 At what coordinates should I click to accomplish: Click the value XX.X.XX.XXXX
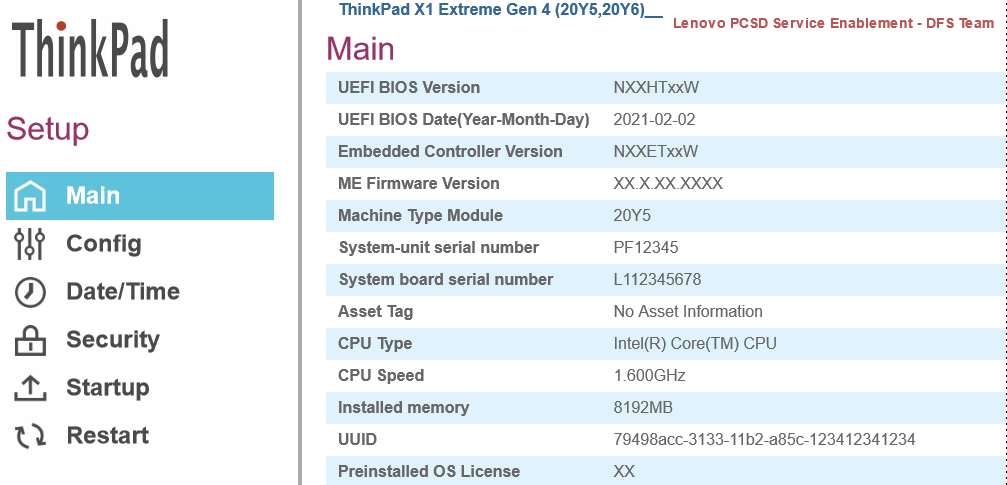(668, 184)
